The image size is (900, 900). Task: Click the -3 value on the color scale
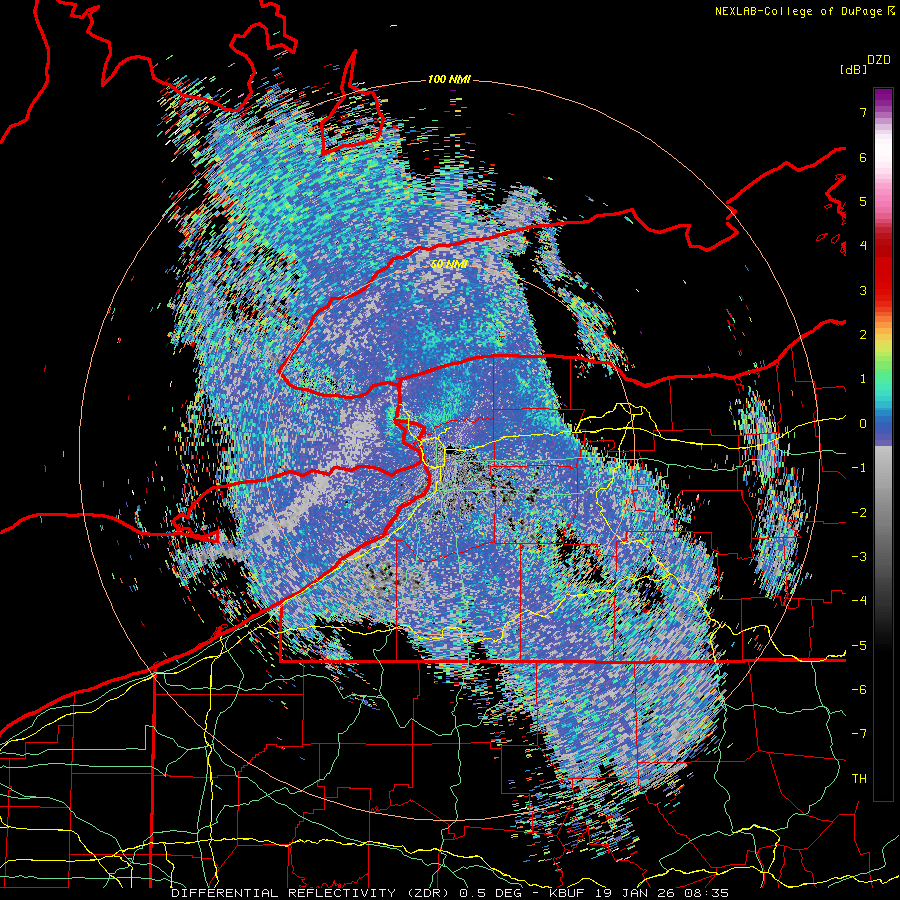859,557
